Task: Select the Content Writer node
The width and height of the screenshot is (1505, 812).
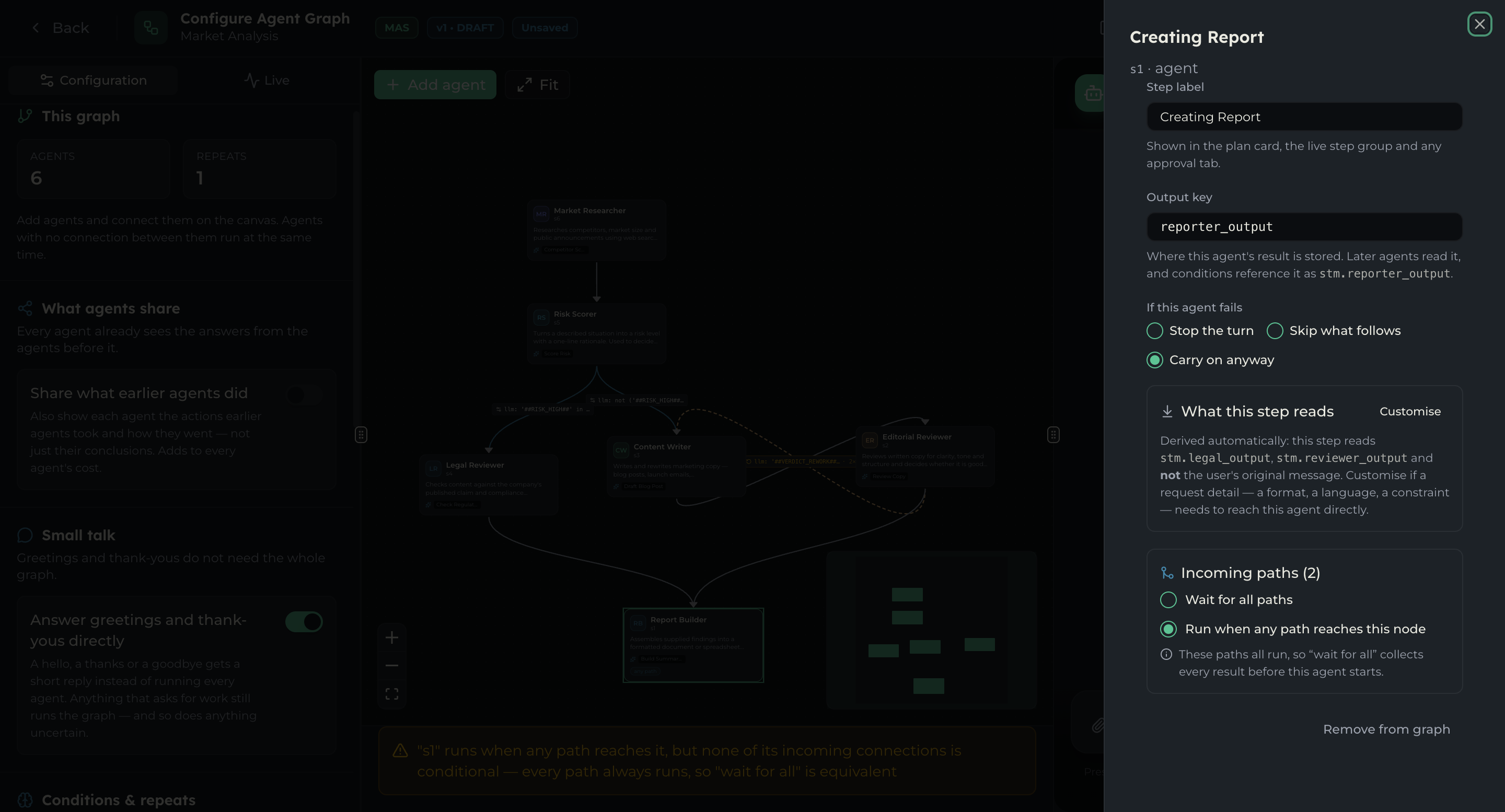Action: coord(676,466)
